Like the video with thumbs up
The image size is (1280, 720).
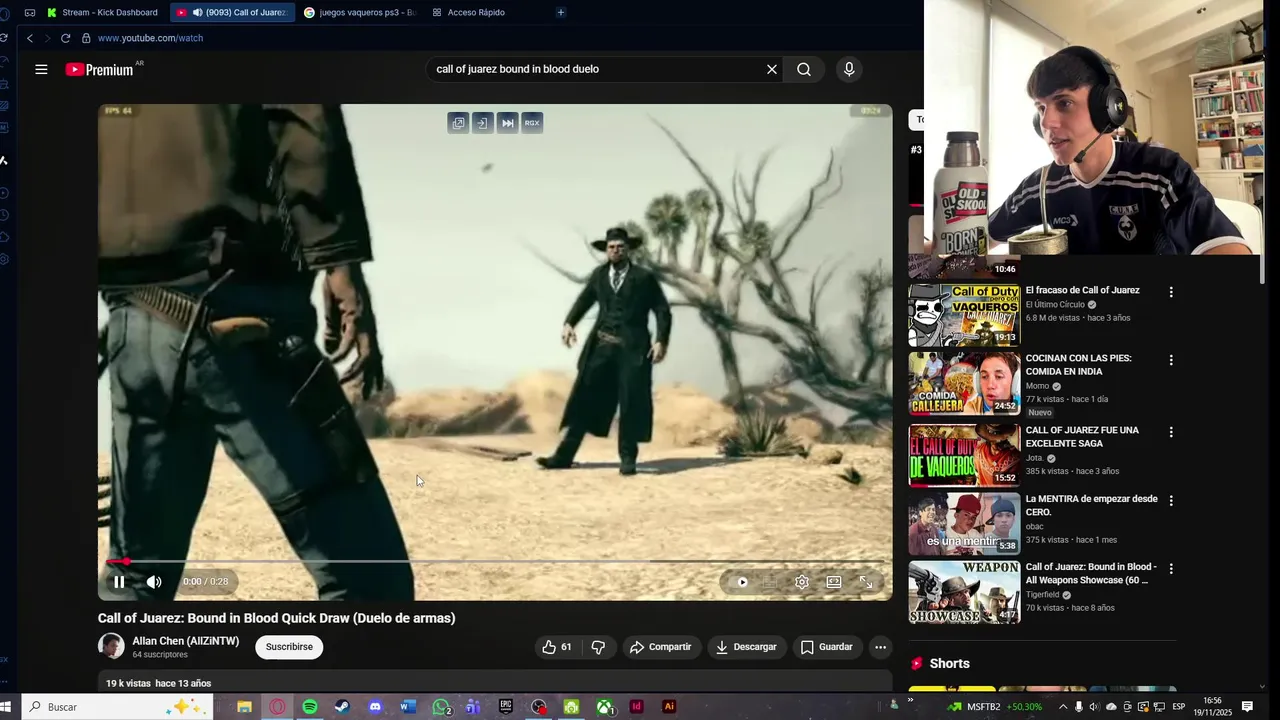557,647
